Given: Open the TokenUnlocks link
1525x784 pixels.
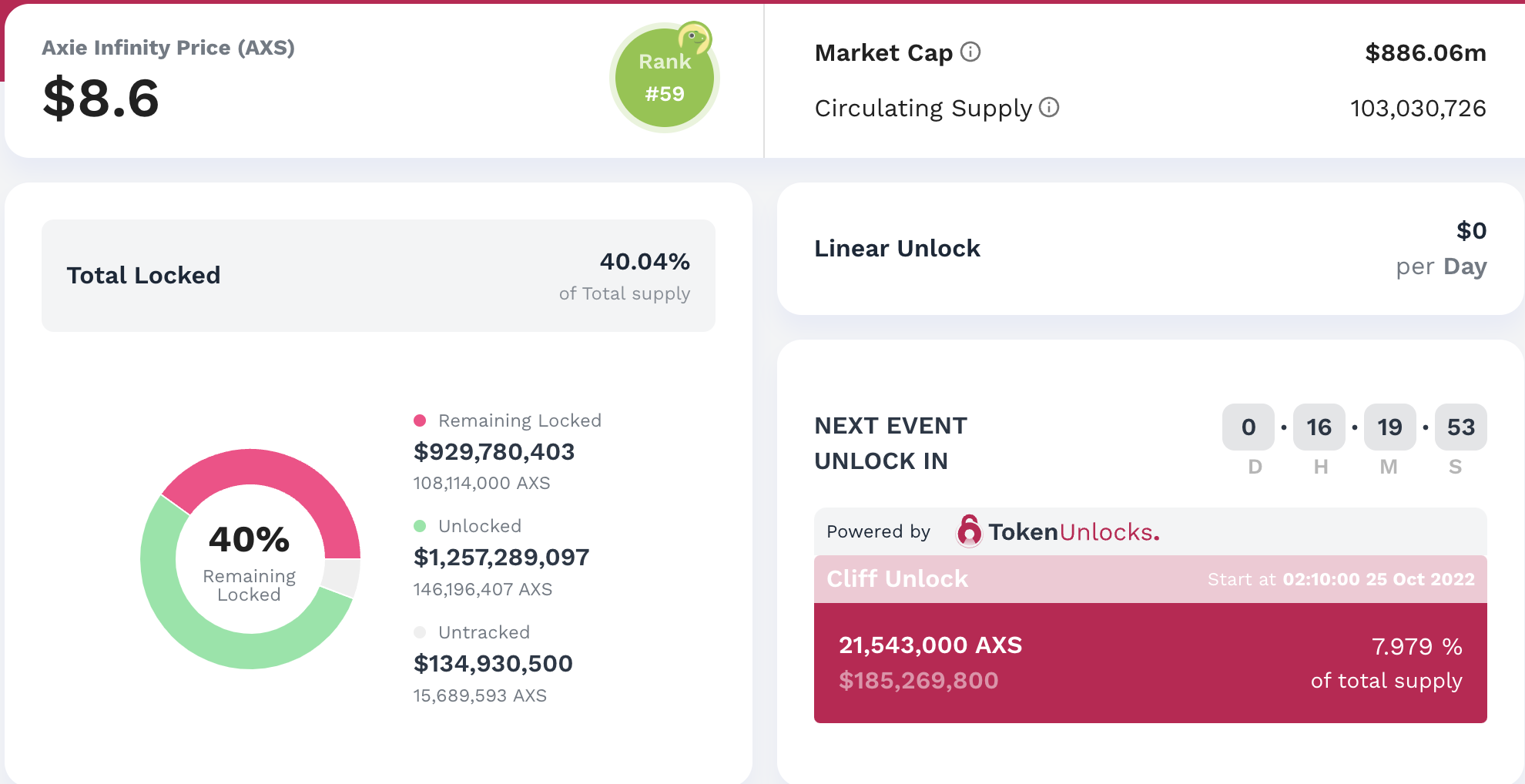Looking at the screenshot, I should coord(1073,532).
